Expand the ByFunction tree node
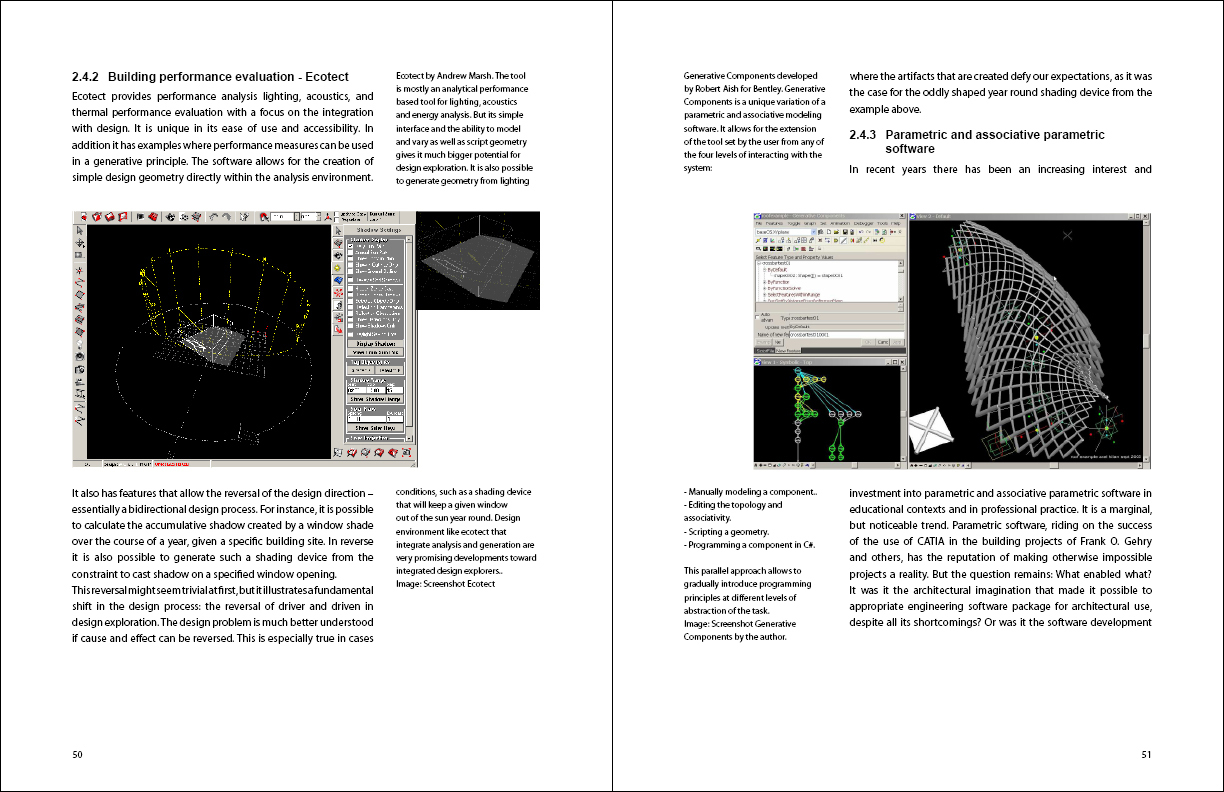The height and width of the screenshot is (792, 1224). (765, 282)
